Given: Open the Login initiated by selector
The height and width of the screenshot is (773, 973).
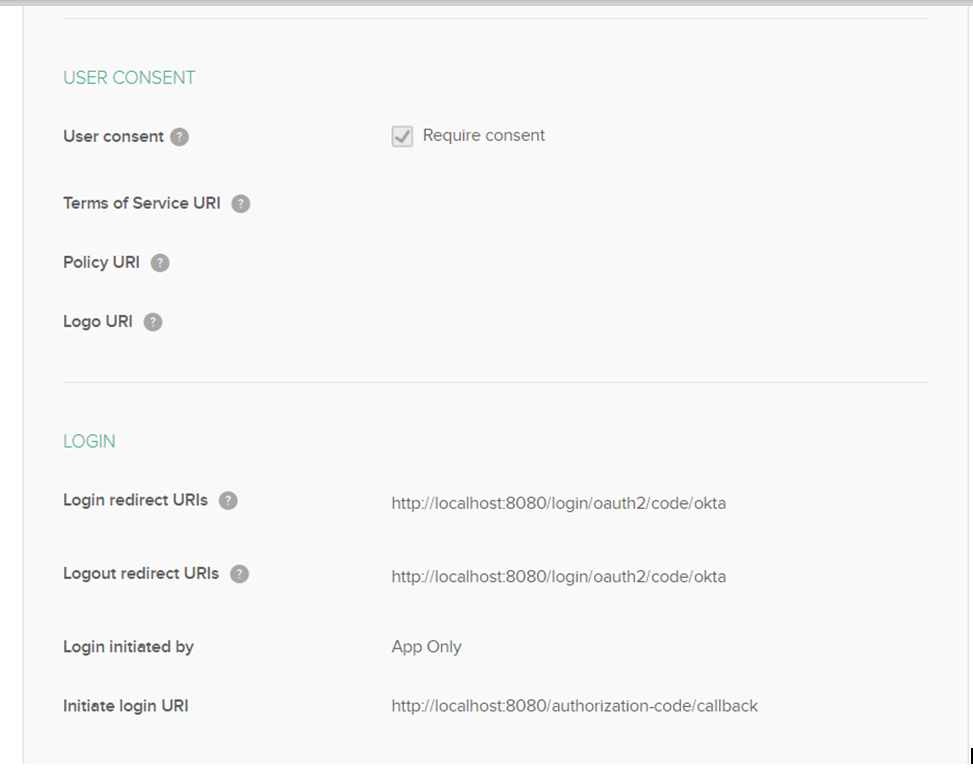Looking at the screenshot, I should point(427,647).
